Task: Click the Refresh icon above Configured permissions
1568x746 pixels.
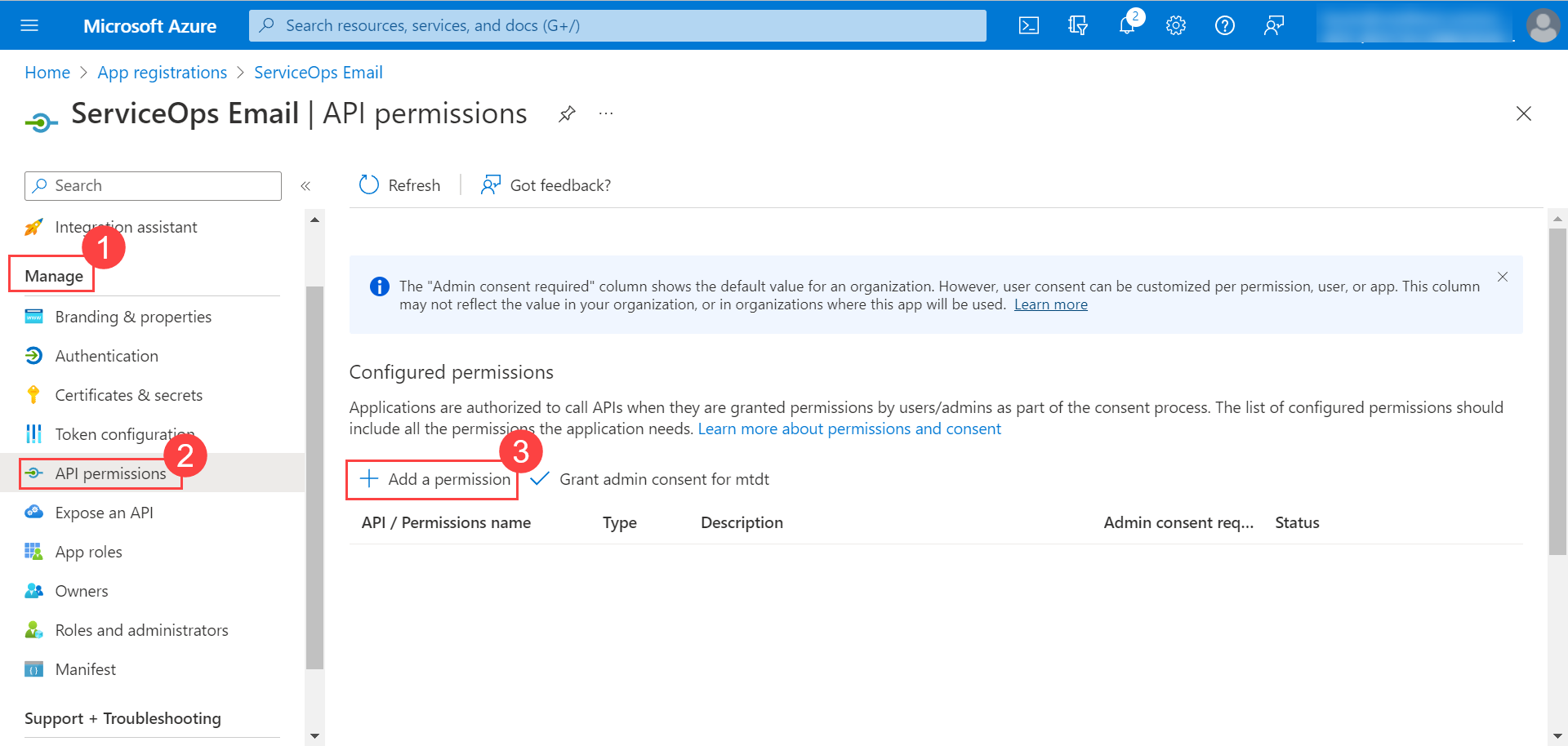Action: [x=369, y=184]
